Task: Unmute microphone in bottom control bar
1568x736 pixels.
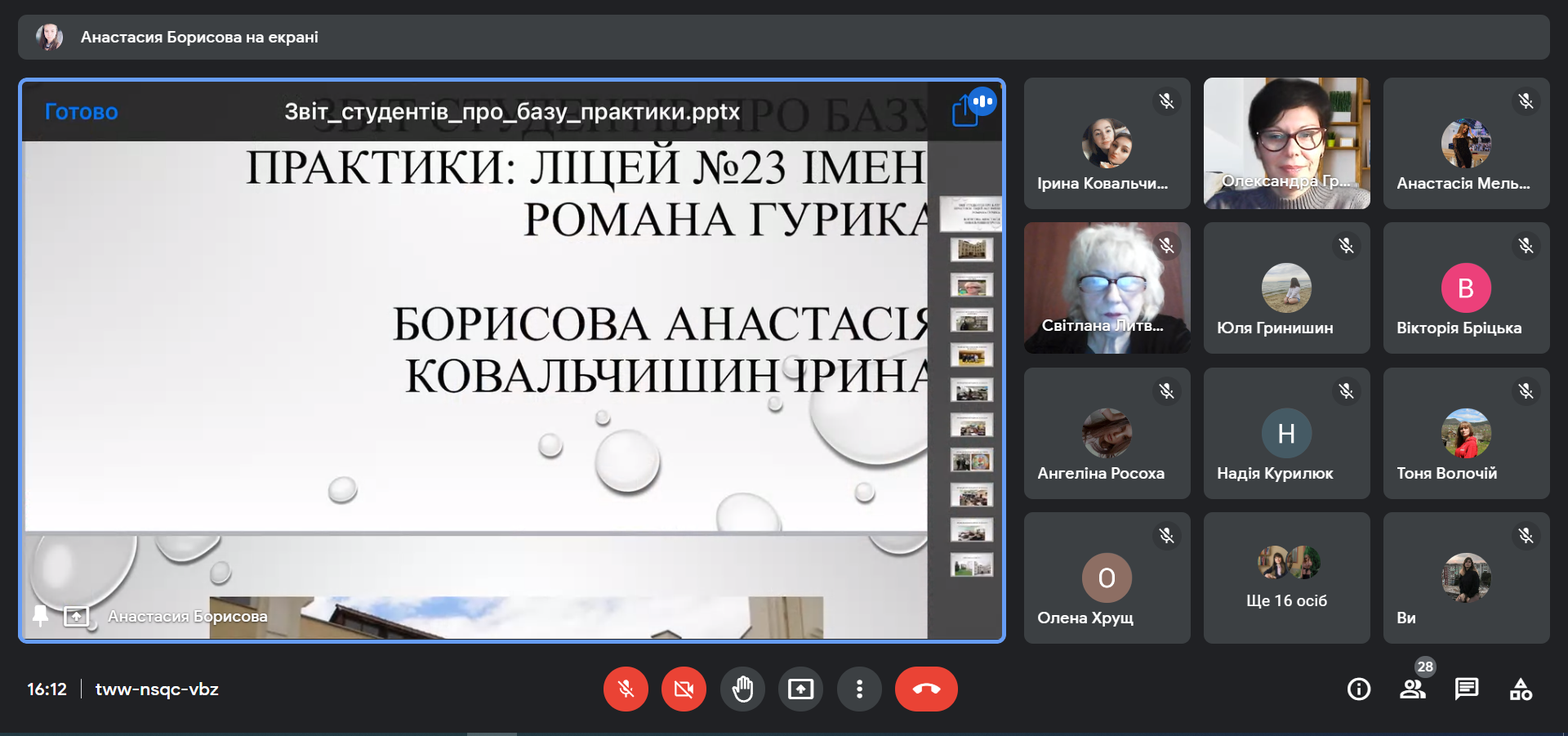Action: click(x=626, y=689)
